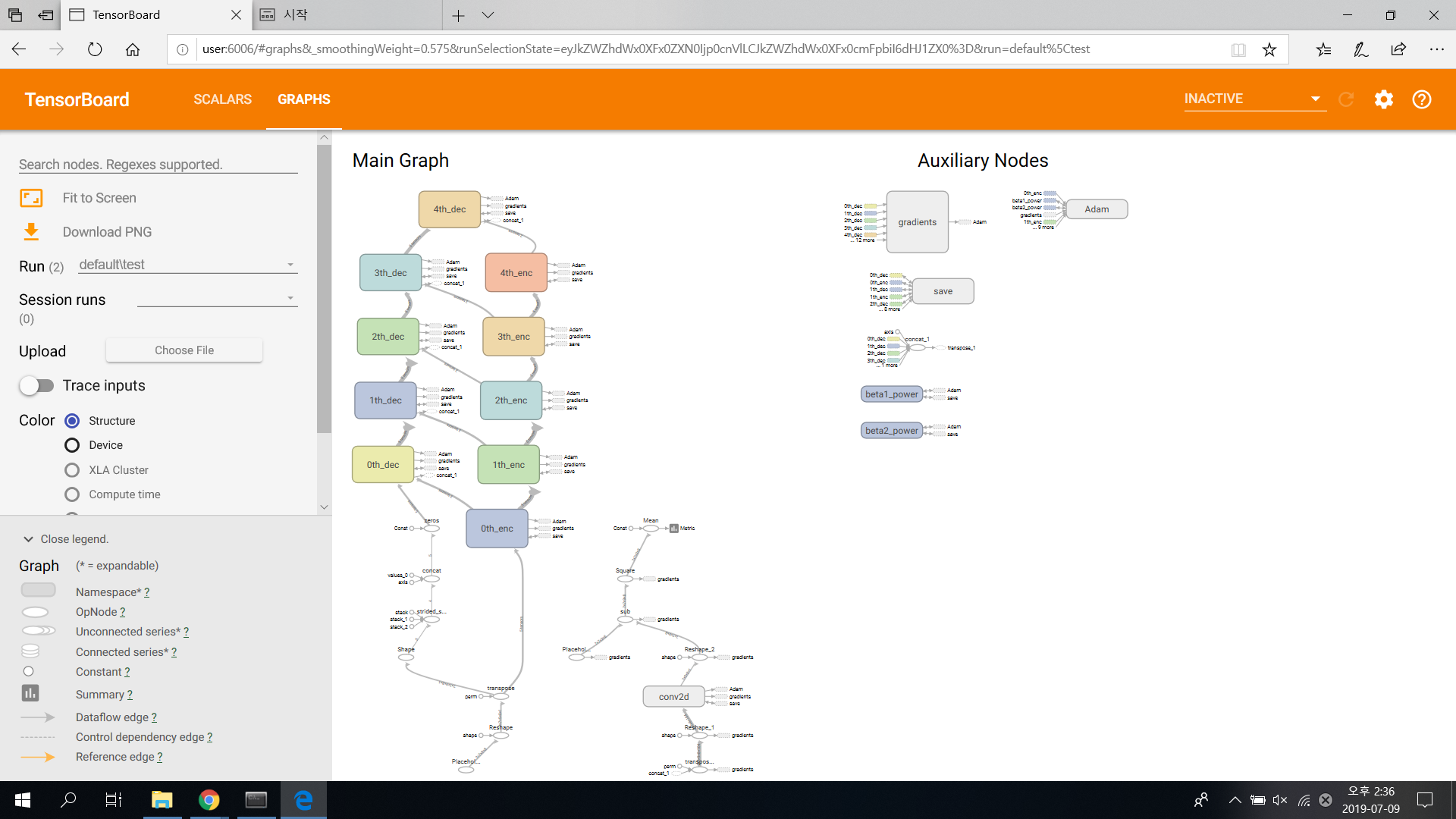
Task: Click the add notes pen icon
Action: pyautogui.click(x=1361, y=49)
